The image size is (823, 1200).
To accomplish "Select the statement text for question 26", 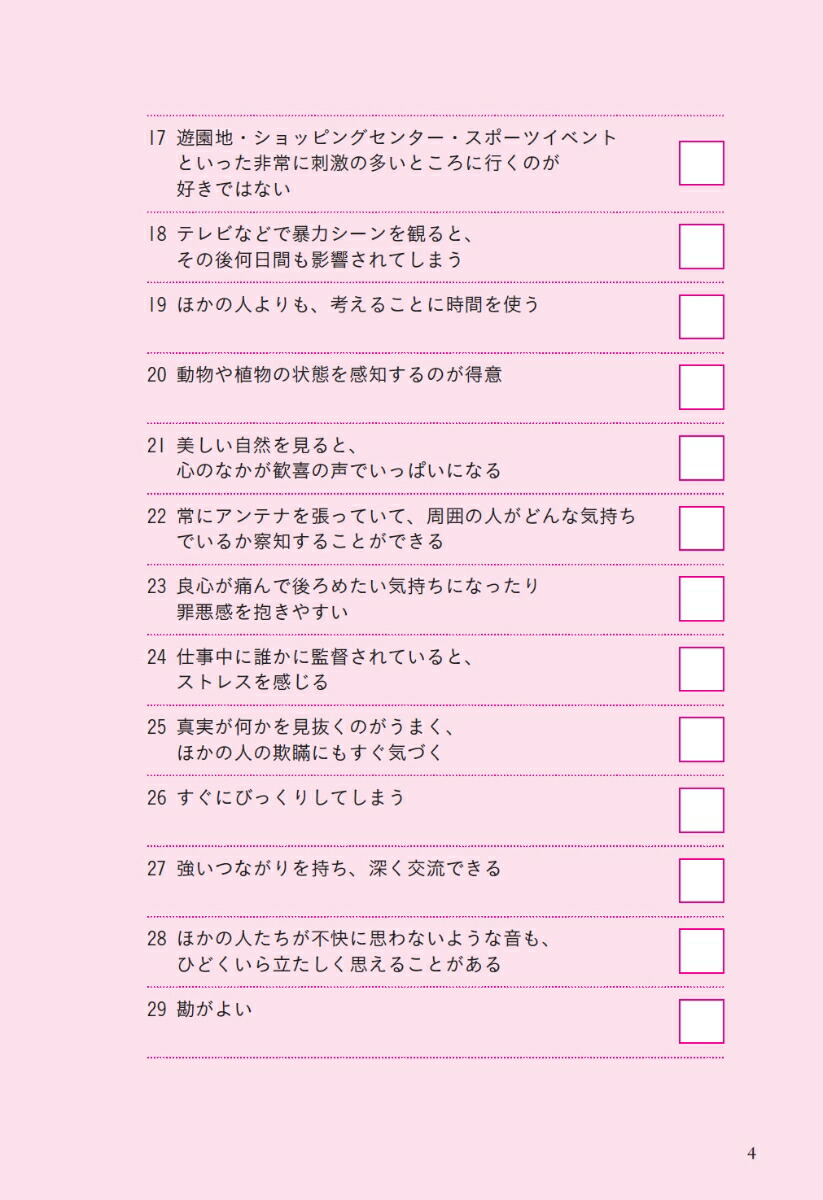I will 290,798.
